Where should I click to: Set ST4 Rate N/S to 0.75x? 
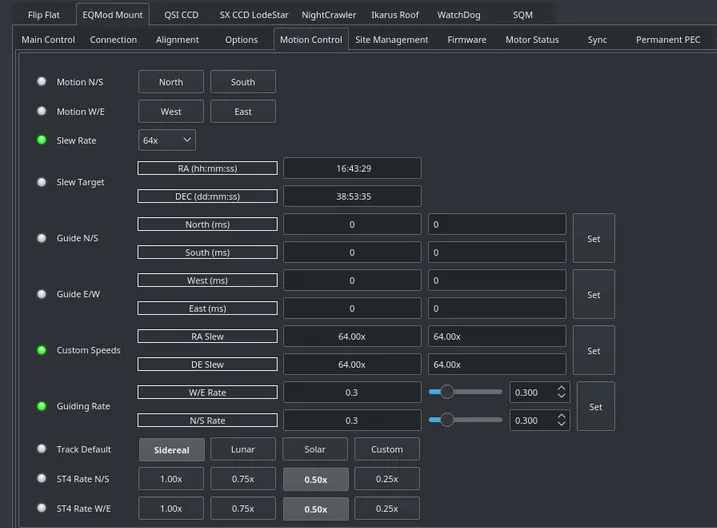[243, 479]
